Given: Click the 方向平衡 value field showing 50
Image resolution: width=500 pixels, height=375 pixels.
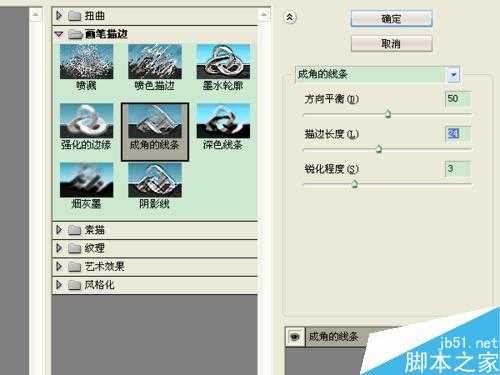Looking at the screenshot, I should pyautogui.click(x=458, y=99).
